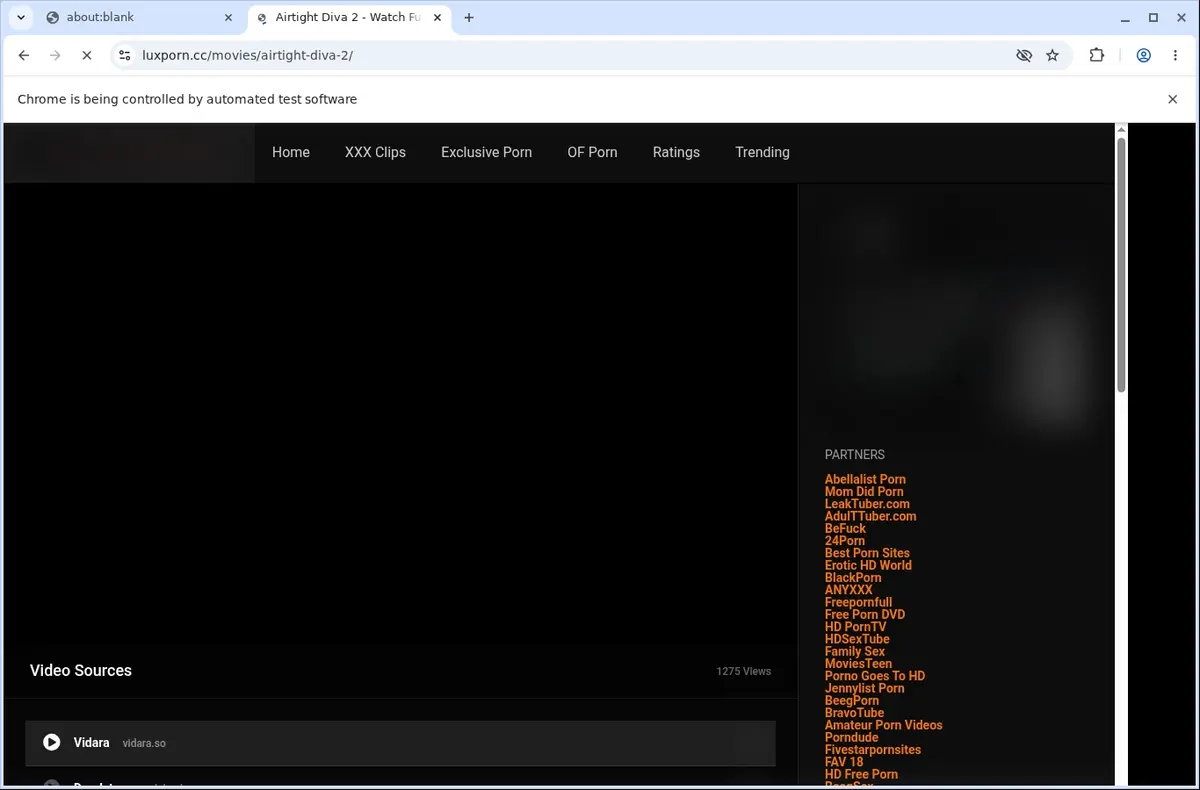Viewport: 1200px width, 790px height.
Task: Open the OF Porn menu item
Action: (592, 152)
